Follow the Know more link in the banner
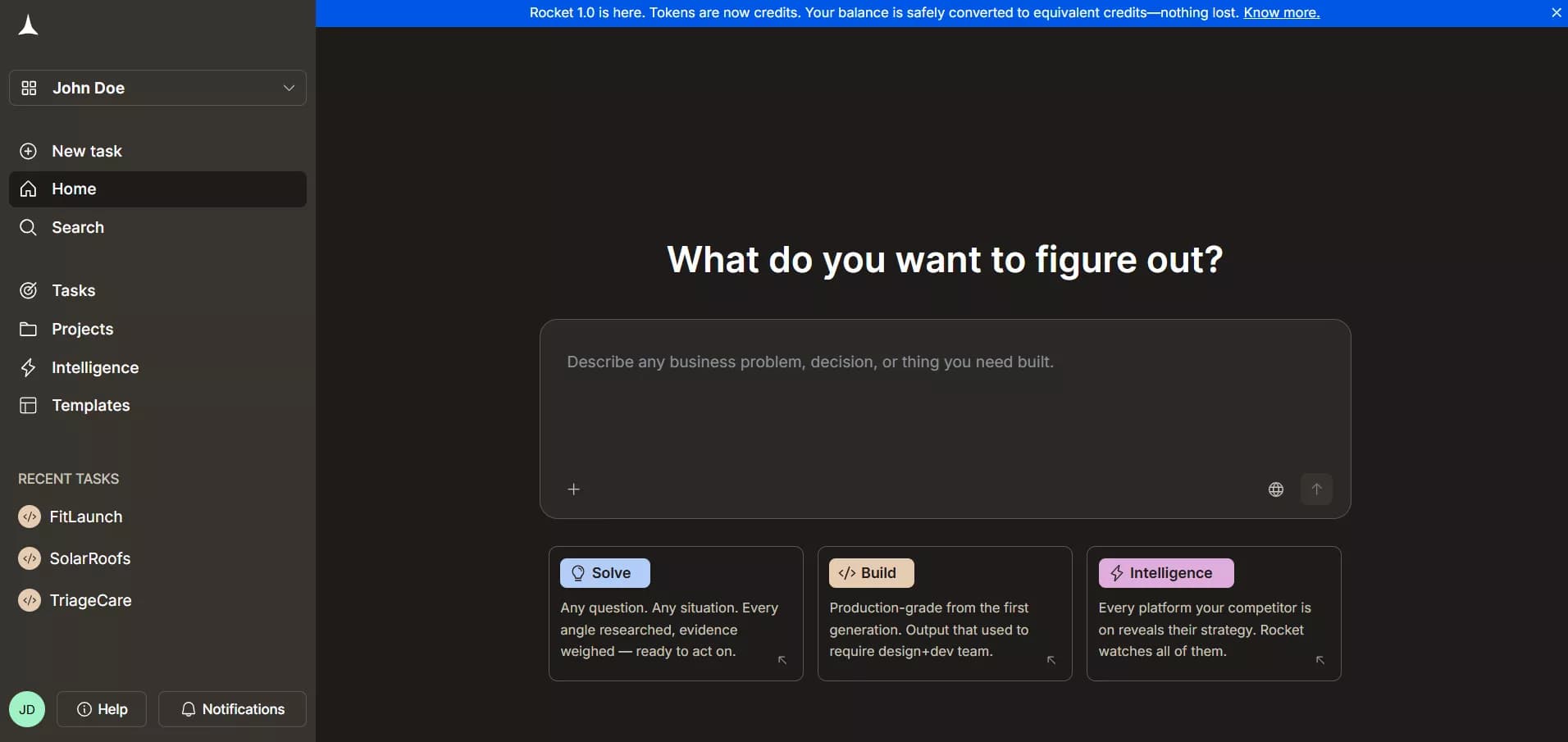 pyautogui.click(x=1281, y=12)
